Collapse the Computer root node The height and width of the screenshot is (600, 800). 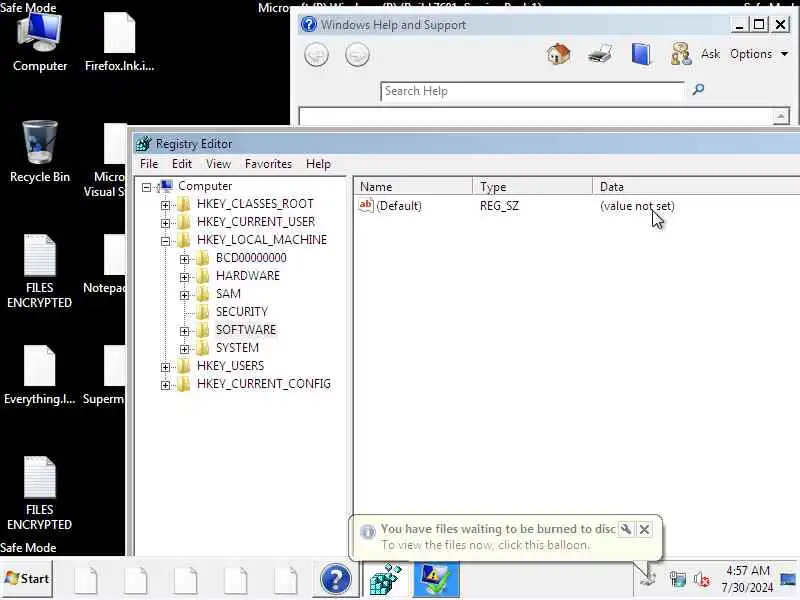click(146, 187)
